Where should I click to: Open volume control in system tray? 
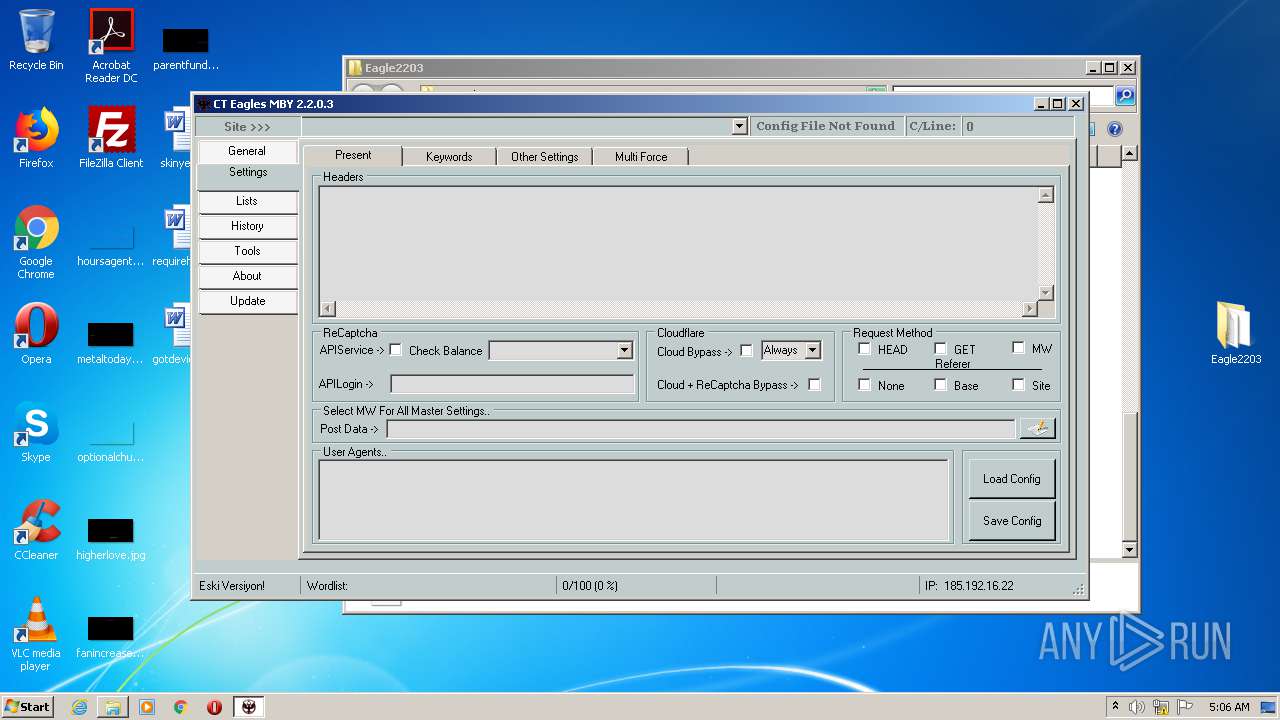tap(1137, 707)
